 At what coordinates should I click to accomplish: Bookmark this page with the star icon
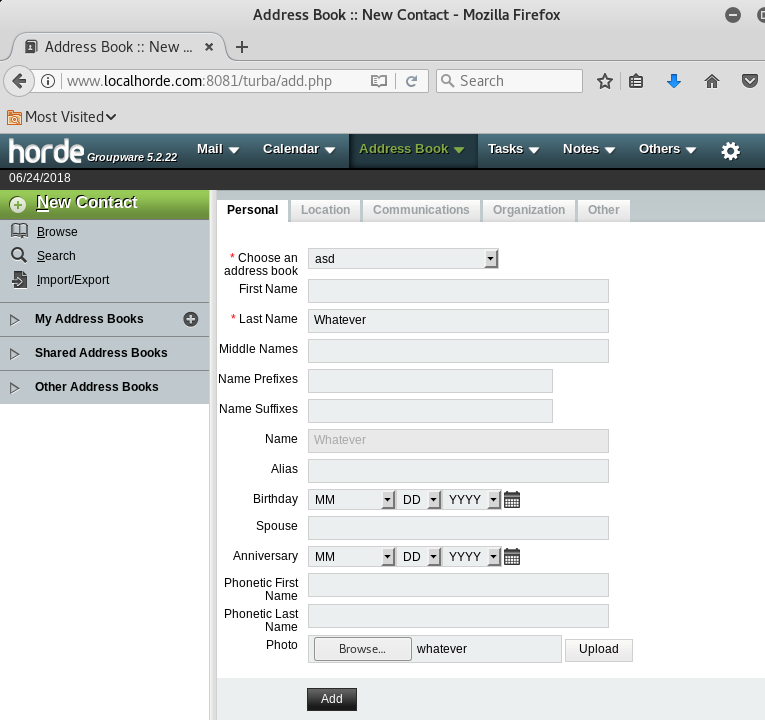pos(604,81)
